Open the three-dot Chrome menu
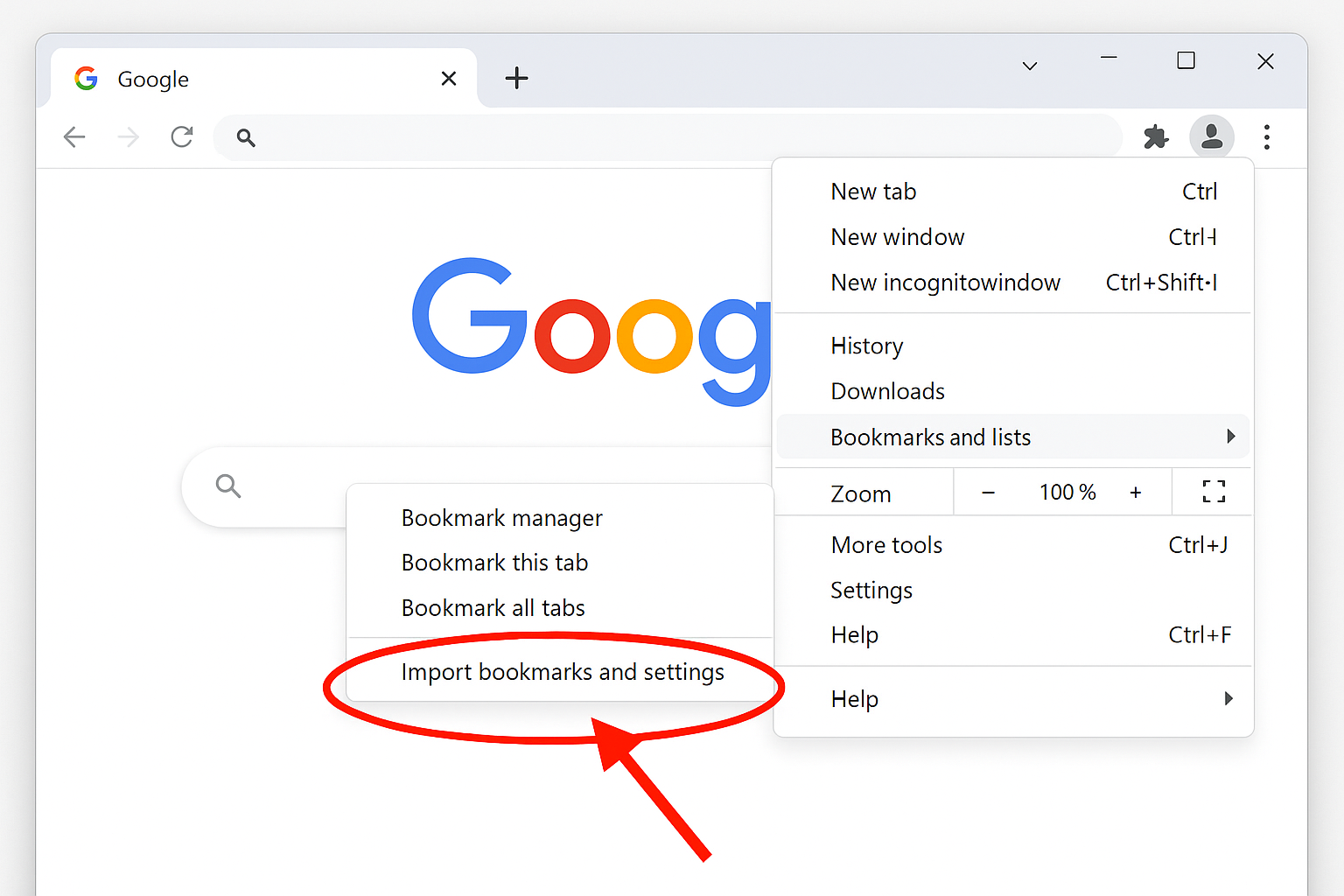Viewport: 1344px width, 896px height. point(1266,136)
